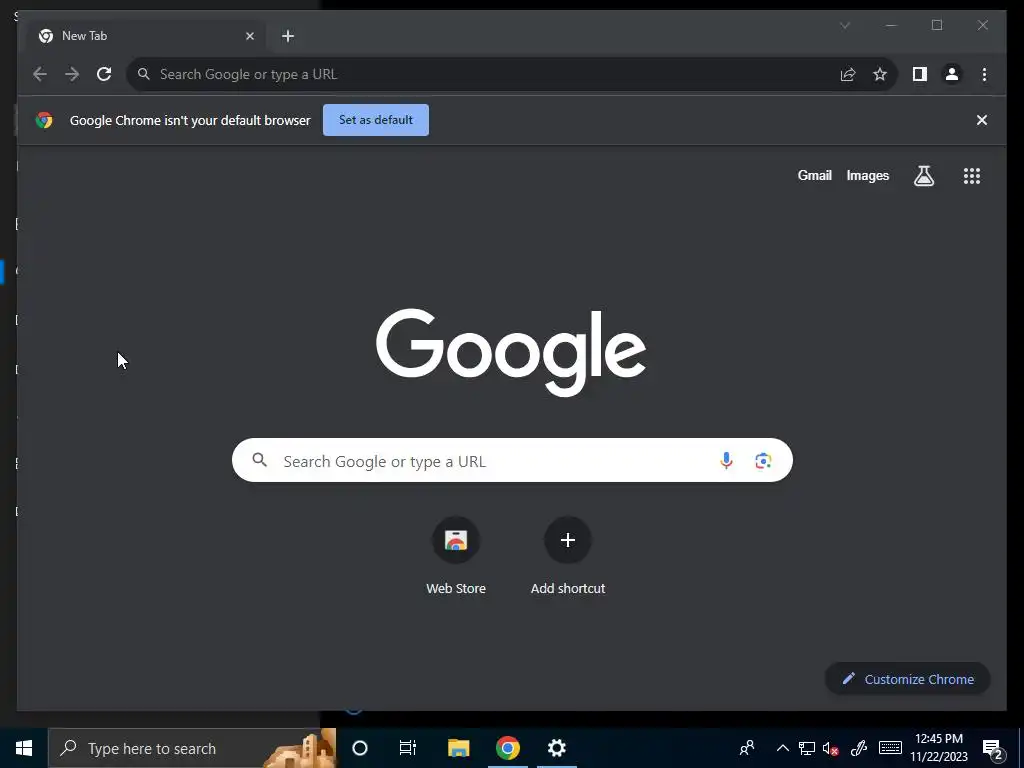Open a new tab with the plus button
This screenshot has height=768, width=1024.
pos(288,36)
